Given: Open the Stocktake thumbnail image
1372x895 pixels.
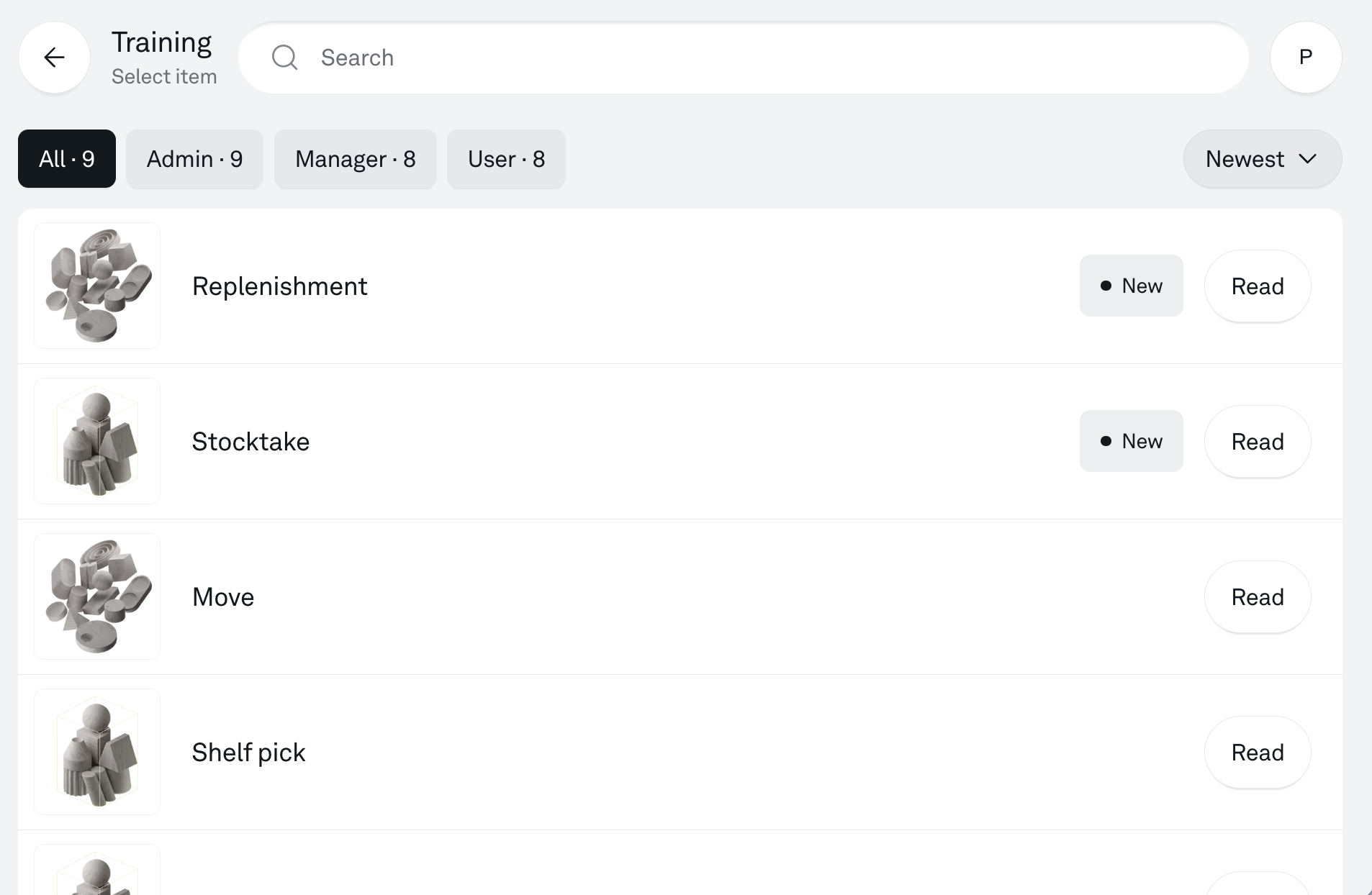Looking at the screenshot, I should 97,441.
